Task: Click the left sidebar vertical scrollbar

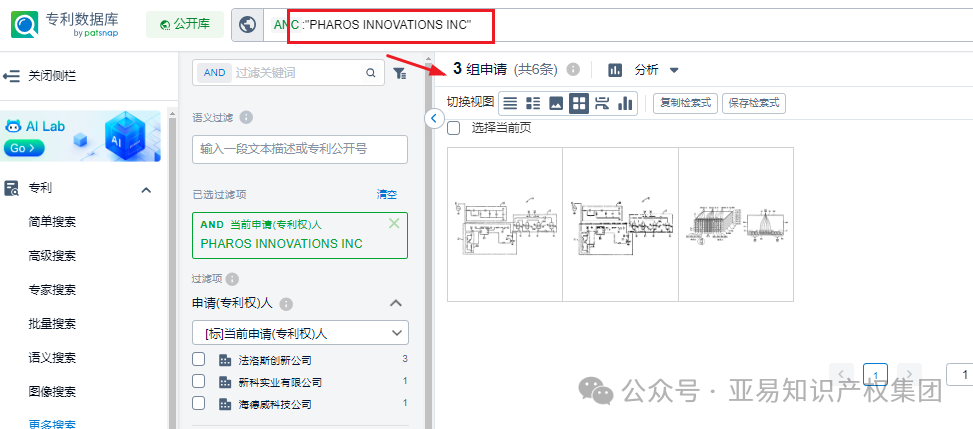Action: 172,273
